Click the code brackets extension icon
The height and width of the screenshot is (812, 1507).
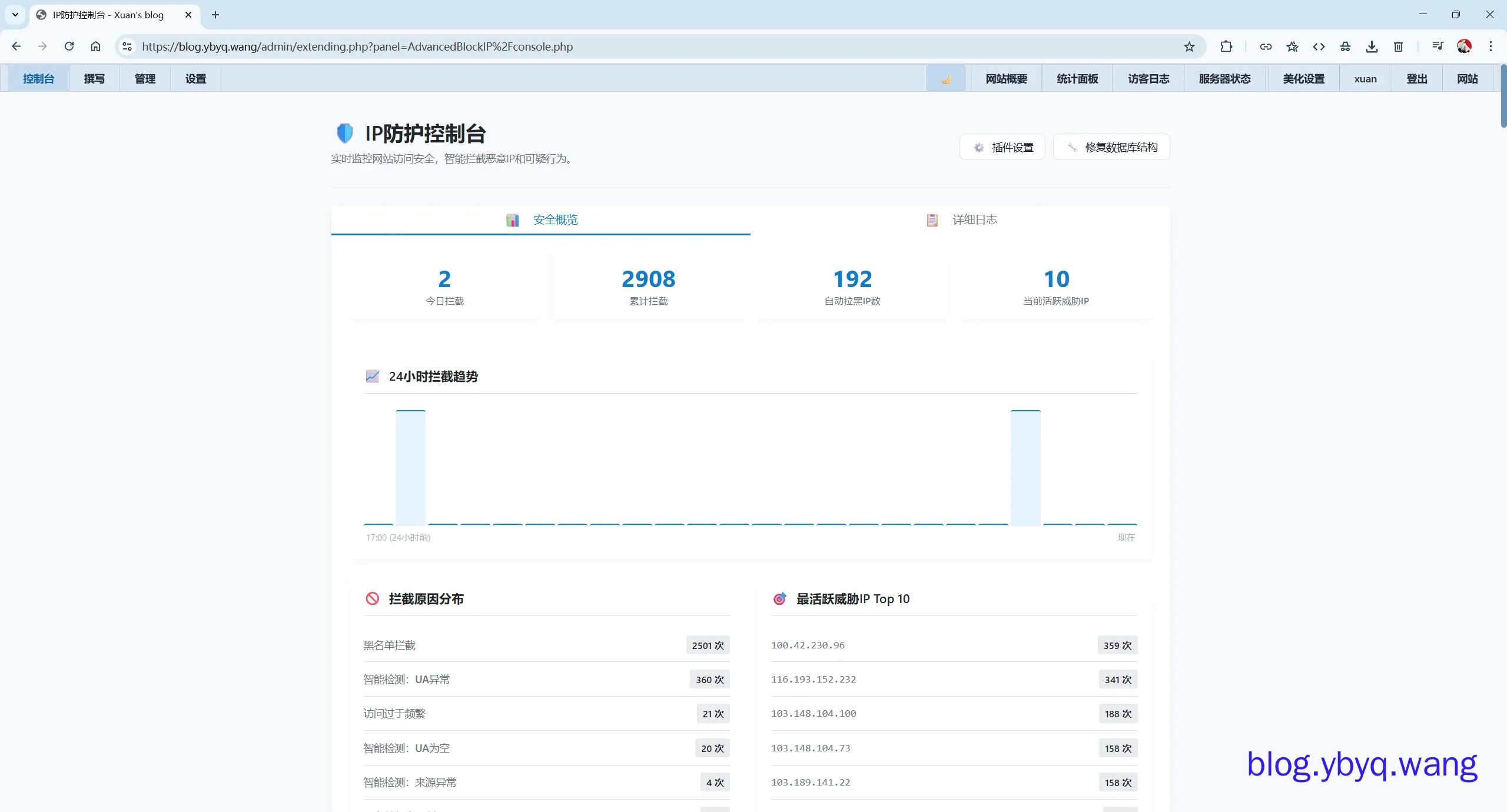pos(1319,46)
